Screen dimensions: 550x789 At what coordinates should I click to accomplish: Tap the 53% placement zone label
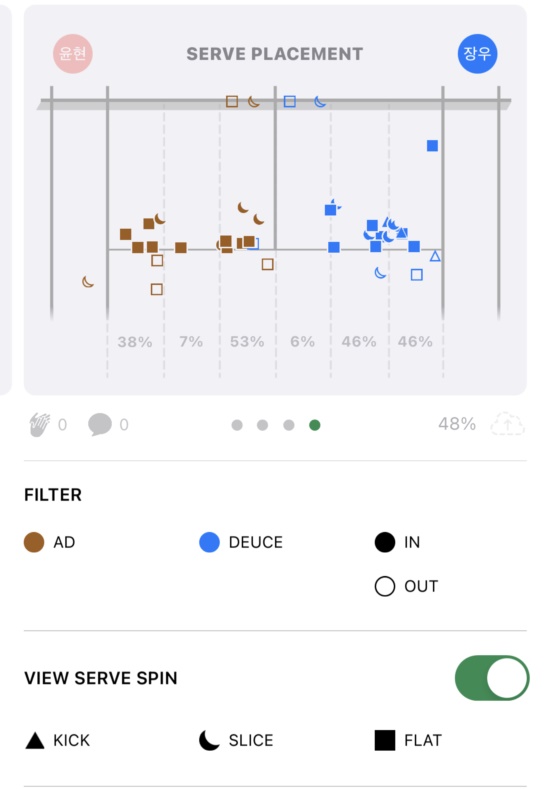(247, 342)
